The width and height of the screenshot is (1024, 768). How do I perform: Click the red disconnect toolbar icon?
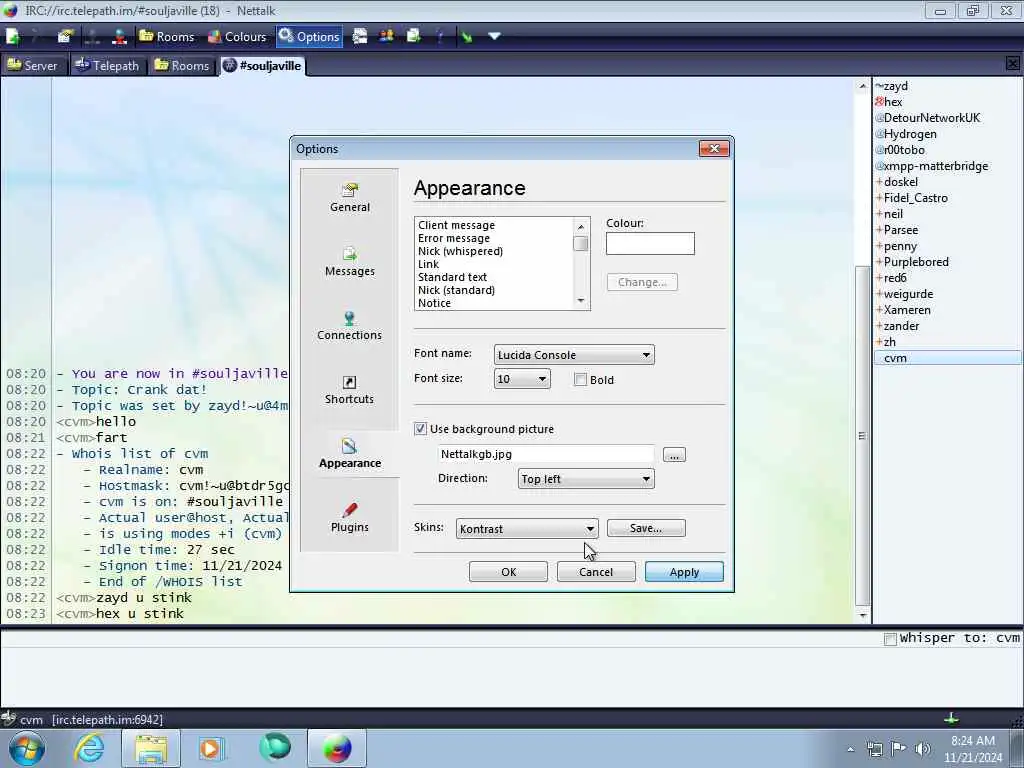[119, 37]
